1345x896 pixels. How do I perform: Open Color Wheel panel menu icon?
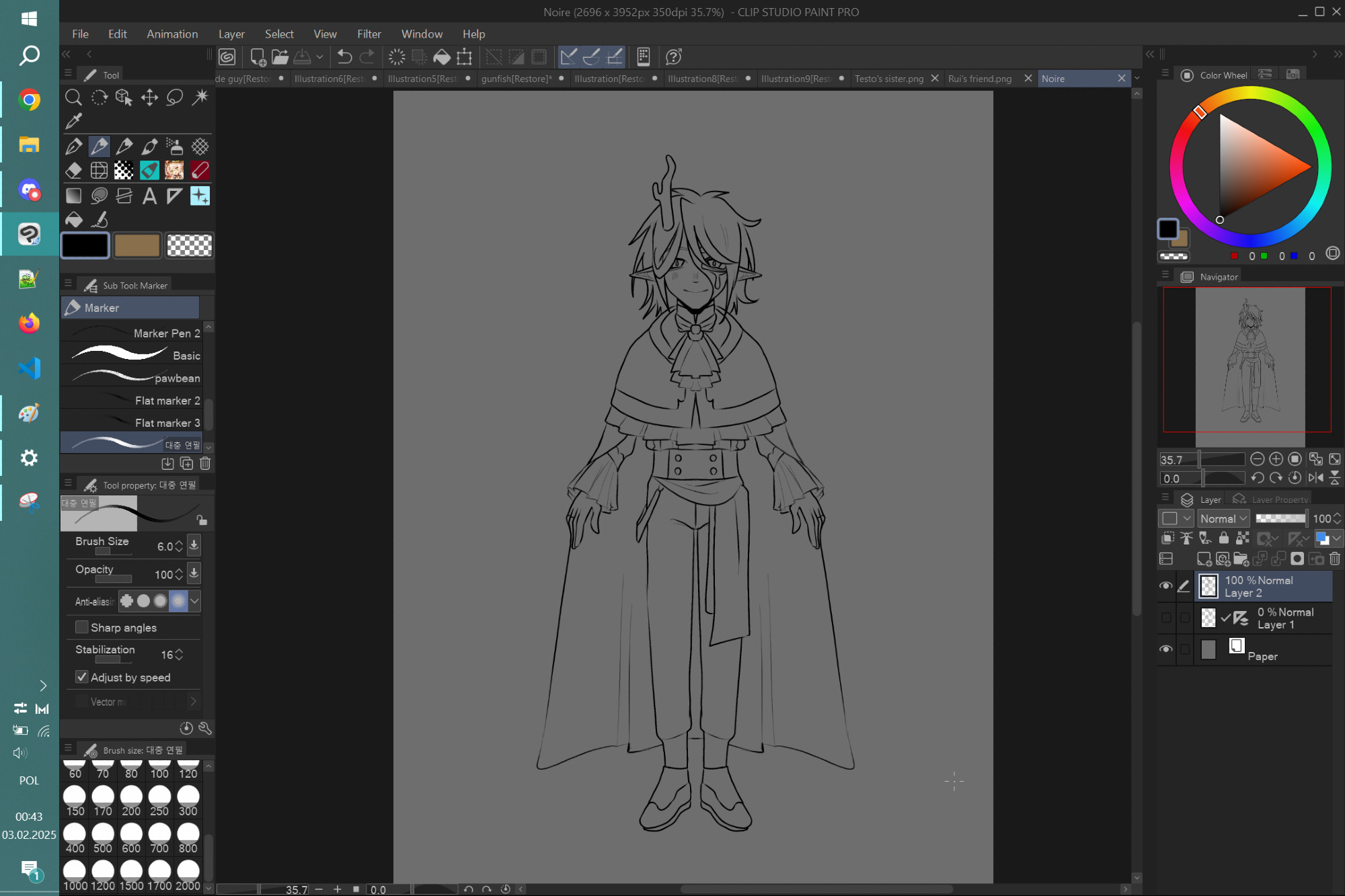point(1165,73)
